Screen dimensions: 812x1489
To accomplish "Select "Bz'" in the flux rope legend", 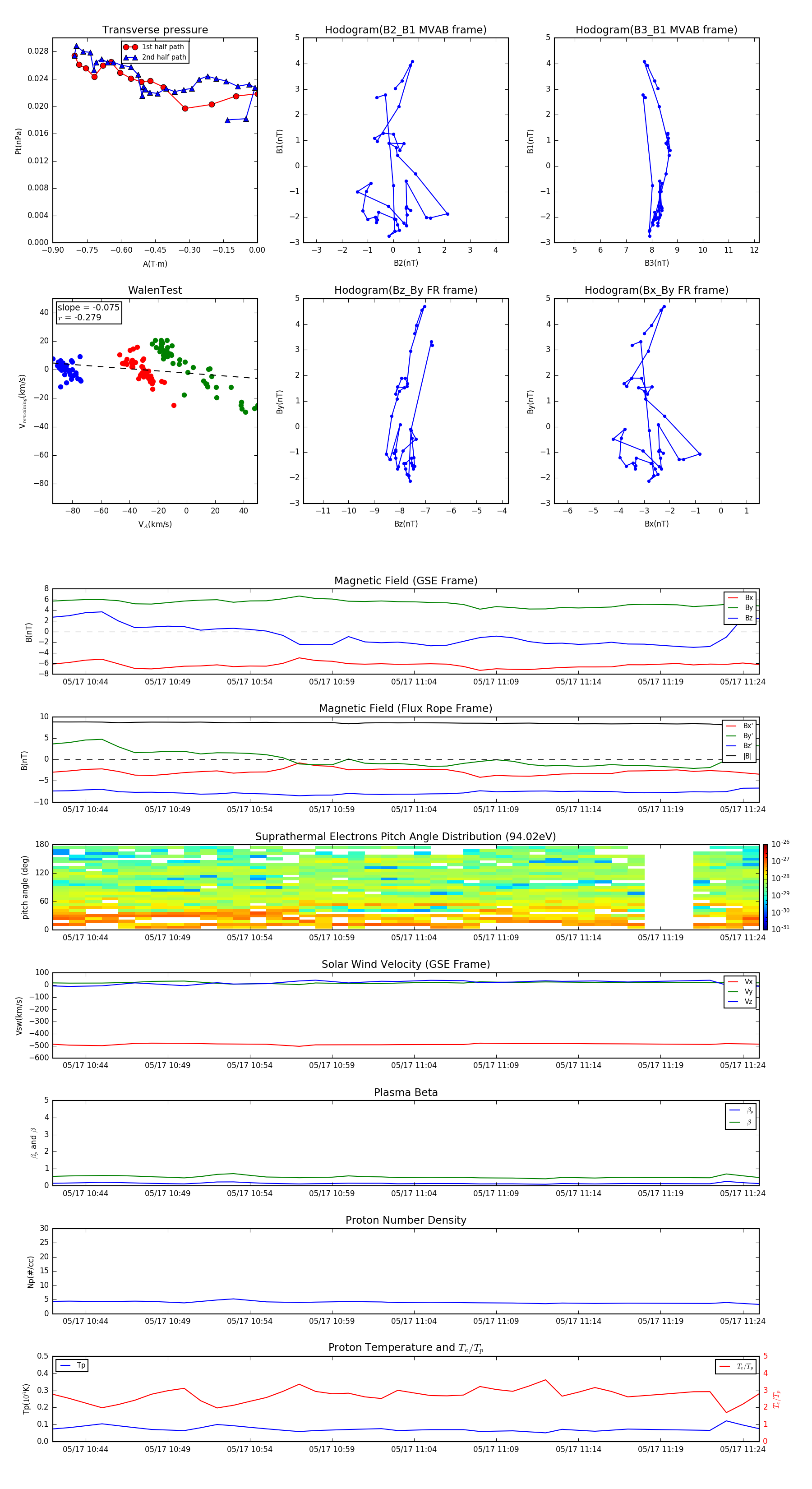I will pyautogui.click(x=739, y=746).
